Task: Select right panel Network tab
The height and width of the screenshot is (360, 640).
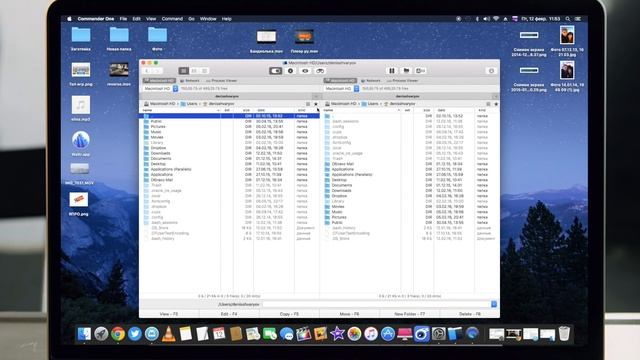Action: tap(371, 80)
